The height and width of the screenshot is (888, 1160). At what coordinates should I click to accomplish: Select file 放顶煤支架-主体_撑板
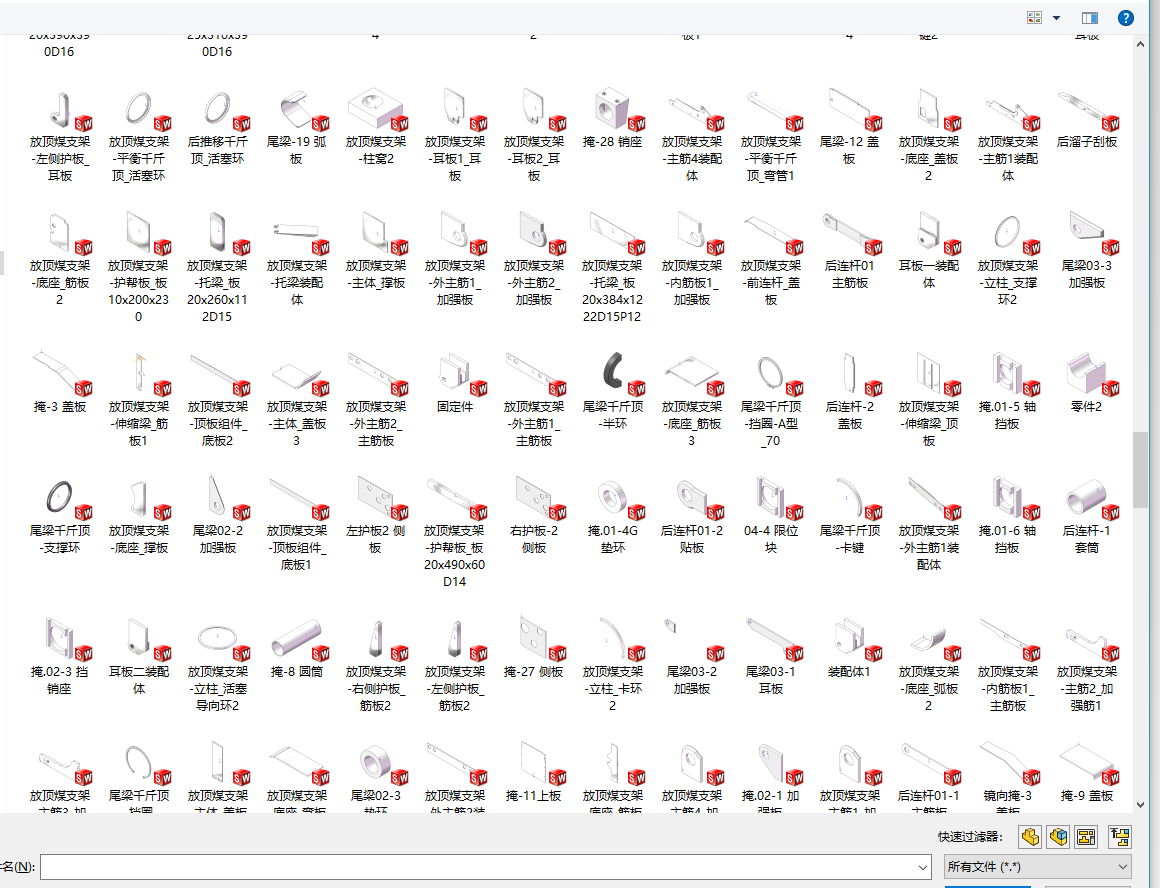coord(376,251)
